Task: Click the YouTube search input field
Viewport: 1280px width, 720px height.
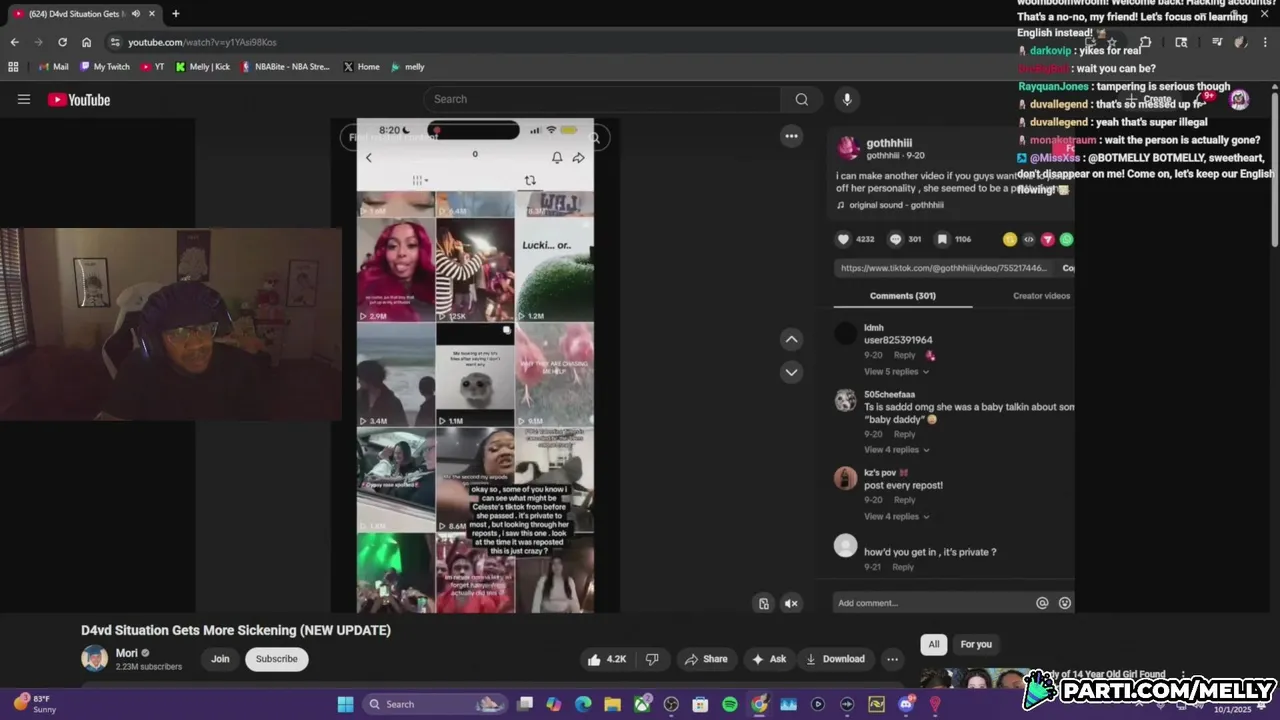Action: [602, 99]
